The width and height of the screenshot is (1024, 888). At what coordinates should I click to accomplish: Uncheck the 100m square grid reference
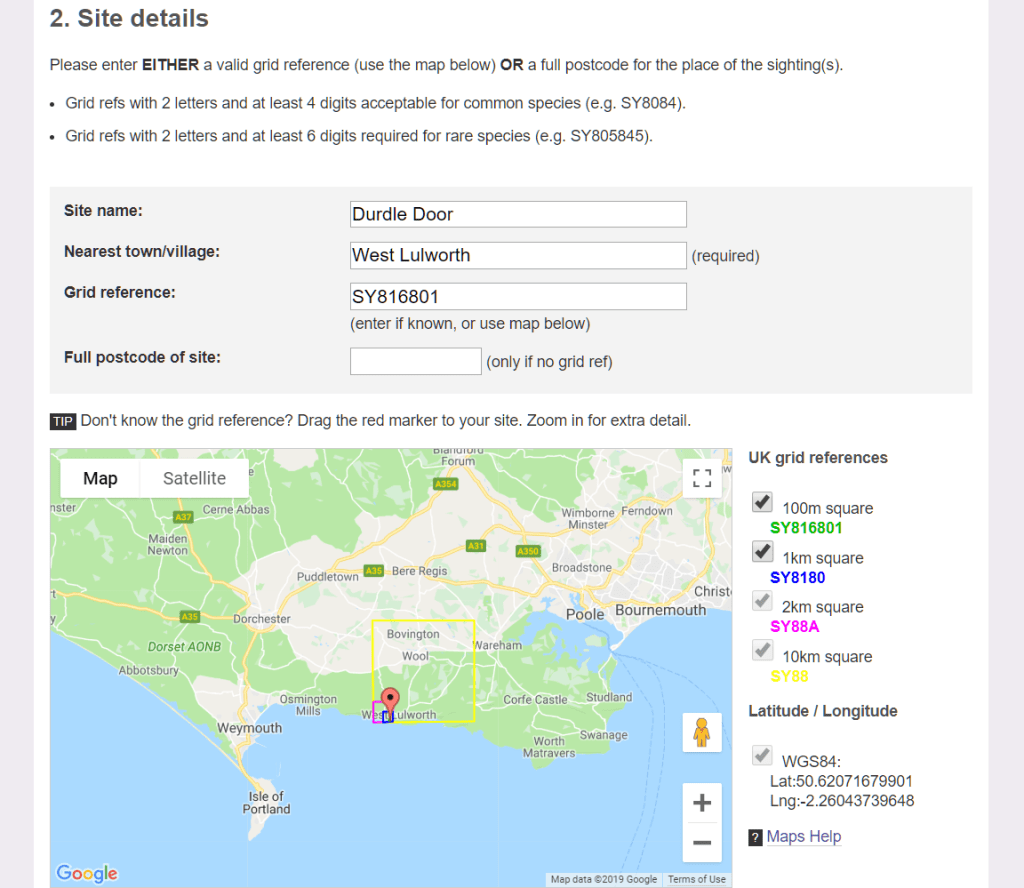click(763, 502)
